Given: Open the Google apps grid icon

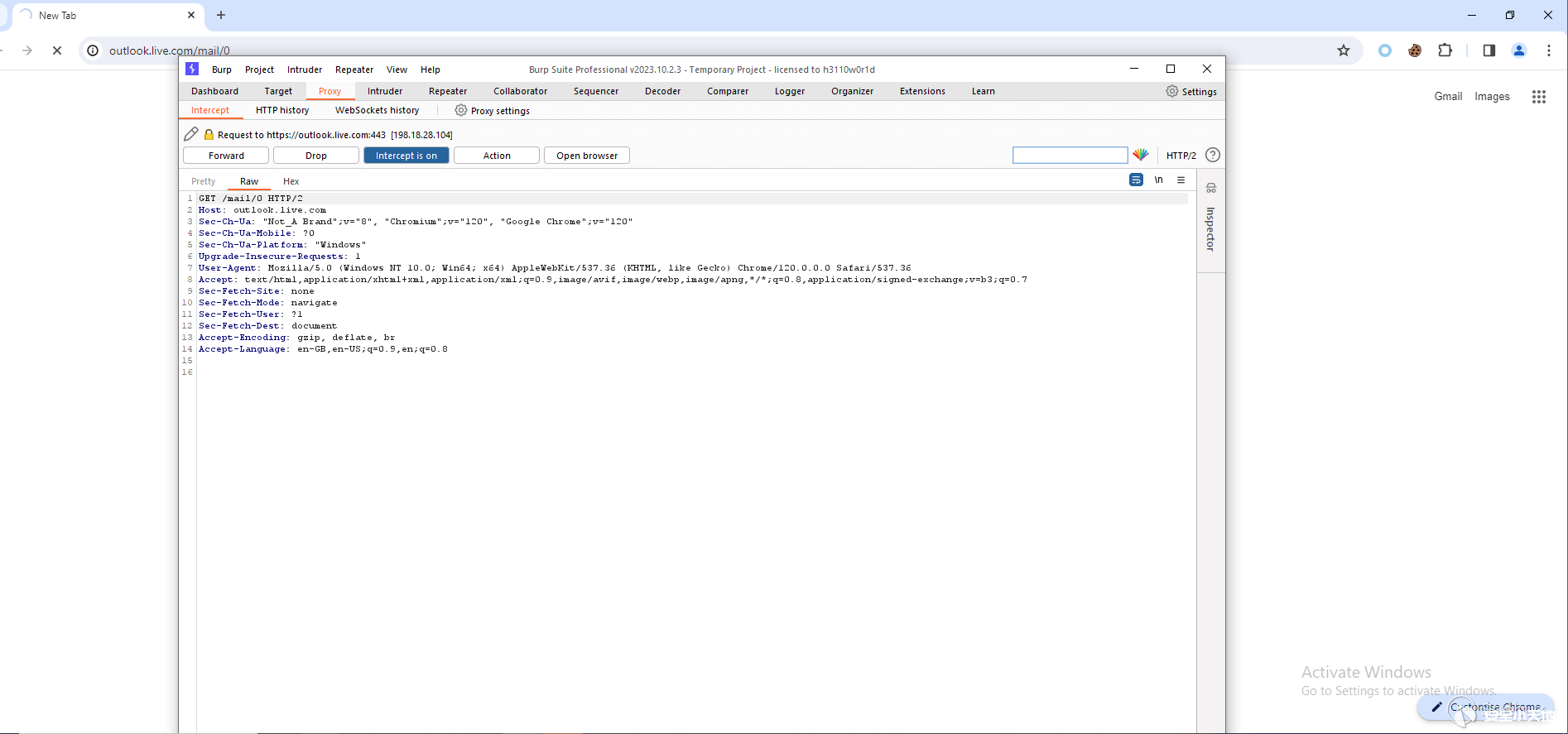Looking at the screenshot, I should [1539, 97].
